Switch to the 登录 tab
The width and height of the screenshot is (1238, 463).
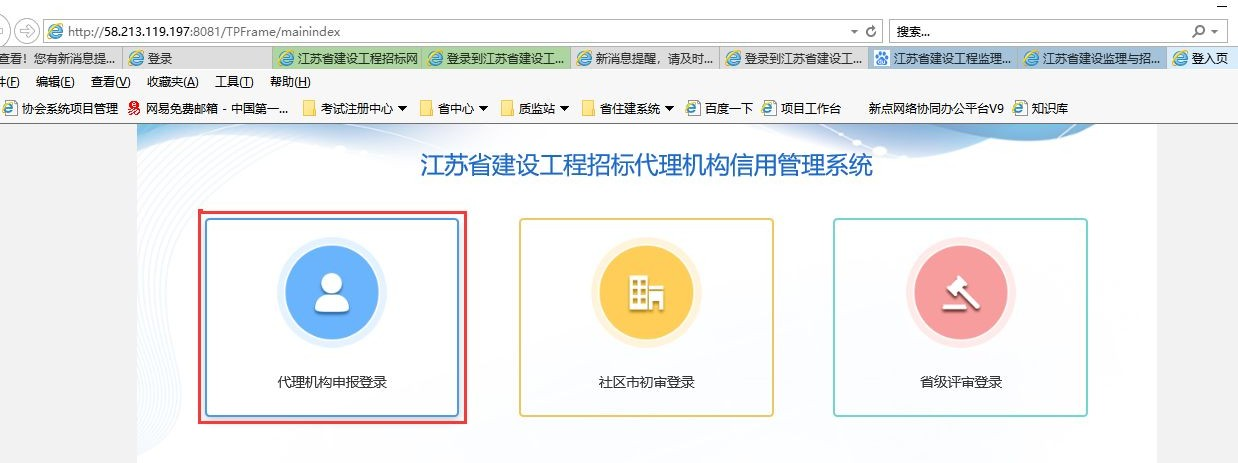(x=199, y=59)
